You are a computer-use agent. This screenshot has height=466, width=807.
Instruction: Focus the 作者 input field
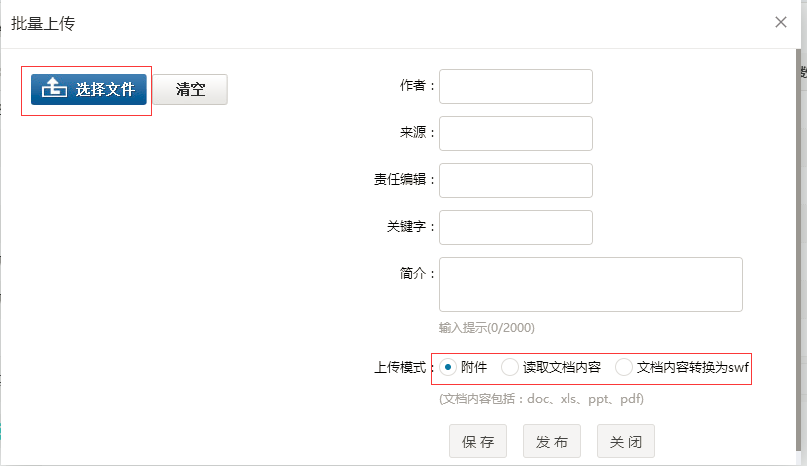[515, 86]
